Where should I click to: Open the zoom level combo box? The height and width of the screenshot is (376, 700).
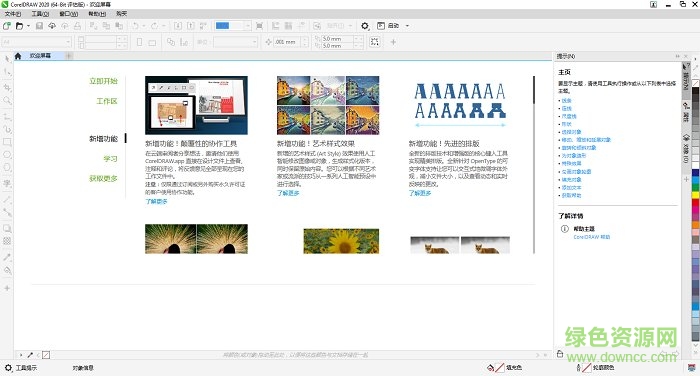(x=233, y=26)
